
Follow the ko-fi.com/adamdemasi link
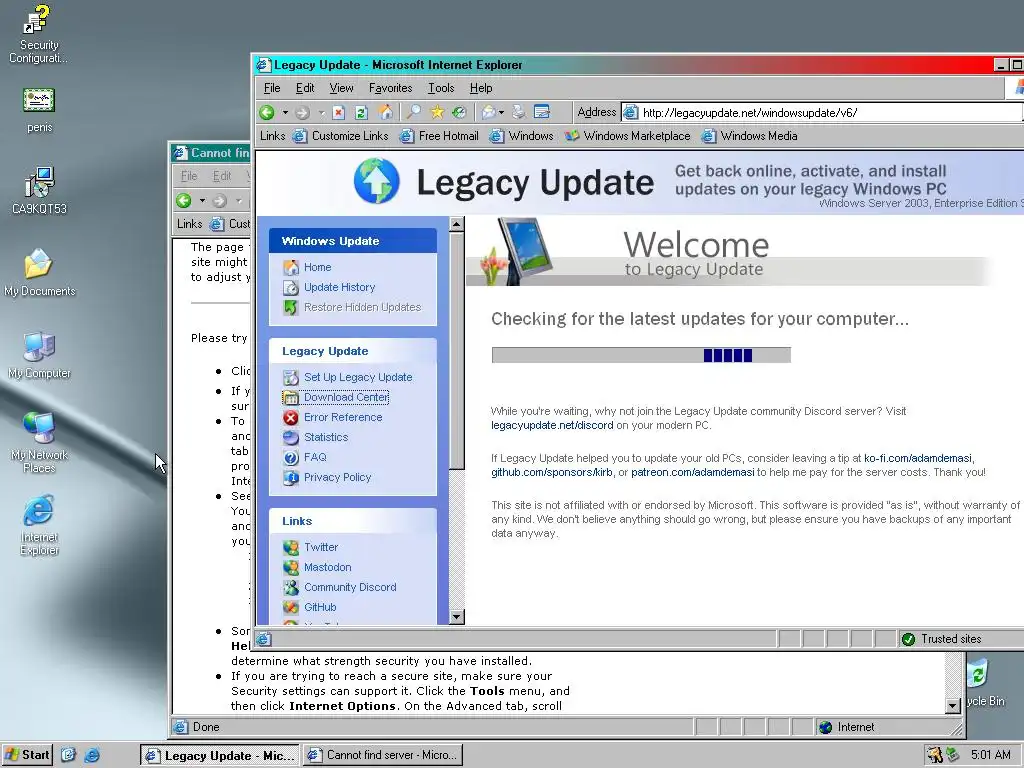point(918,458)
